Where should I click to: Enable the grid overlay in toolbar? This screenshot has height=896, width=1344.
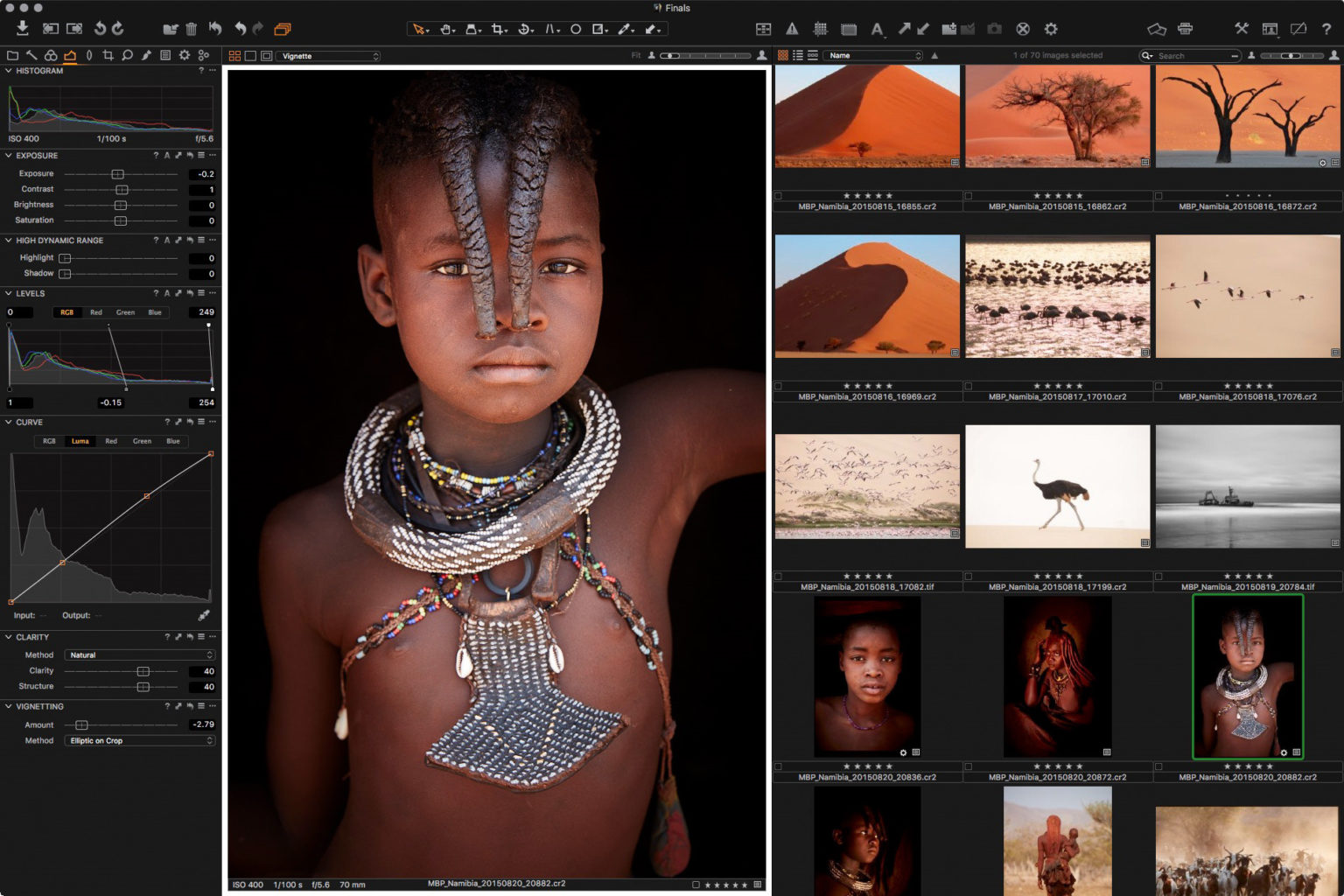821,28
